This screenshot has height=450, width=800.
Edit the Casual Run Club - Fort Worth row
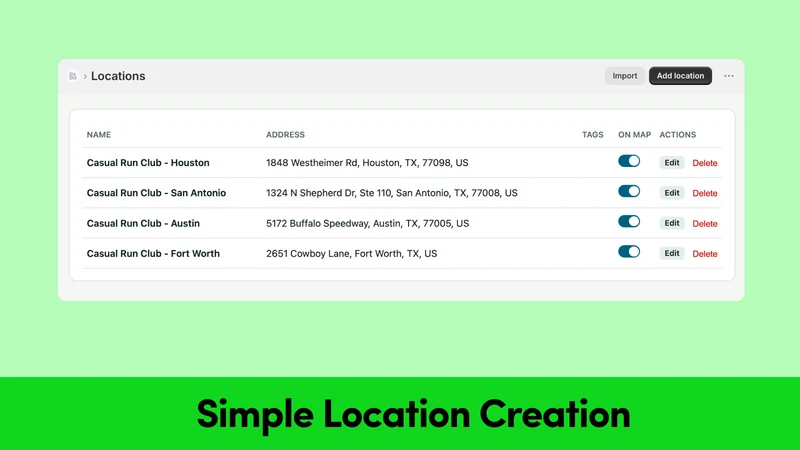(x=671, y=253)
